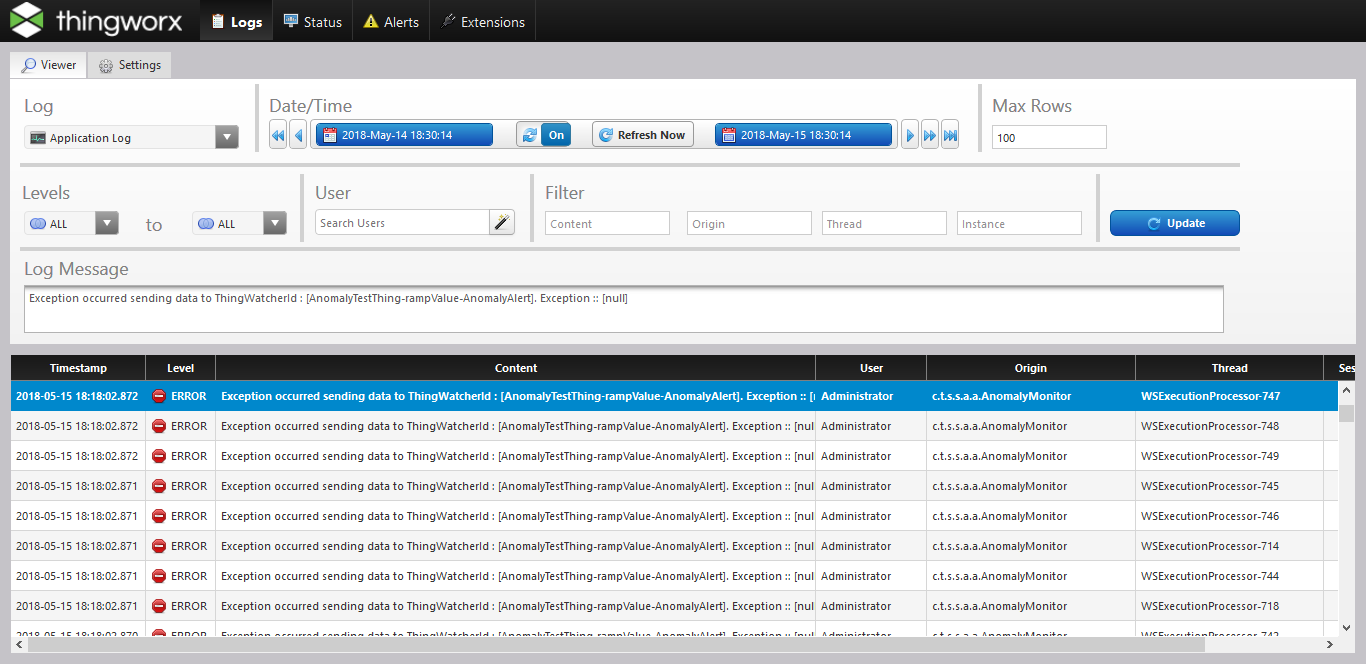
Task: Open the start date 2018-May-14 picker
Action: click(404, 135)
